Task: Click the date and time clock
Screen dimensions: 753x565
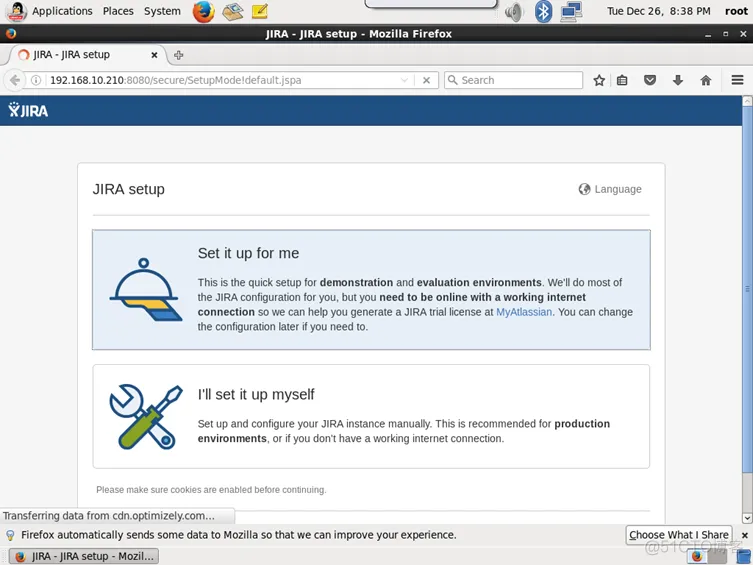Action: tap(658, 11)
